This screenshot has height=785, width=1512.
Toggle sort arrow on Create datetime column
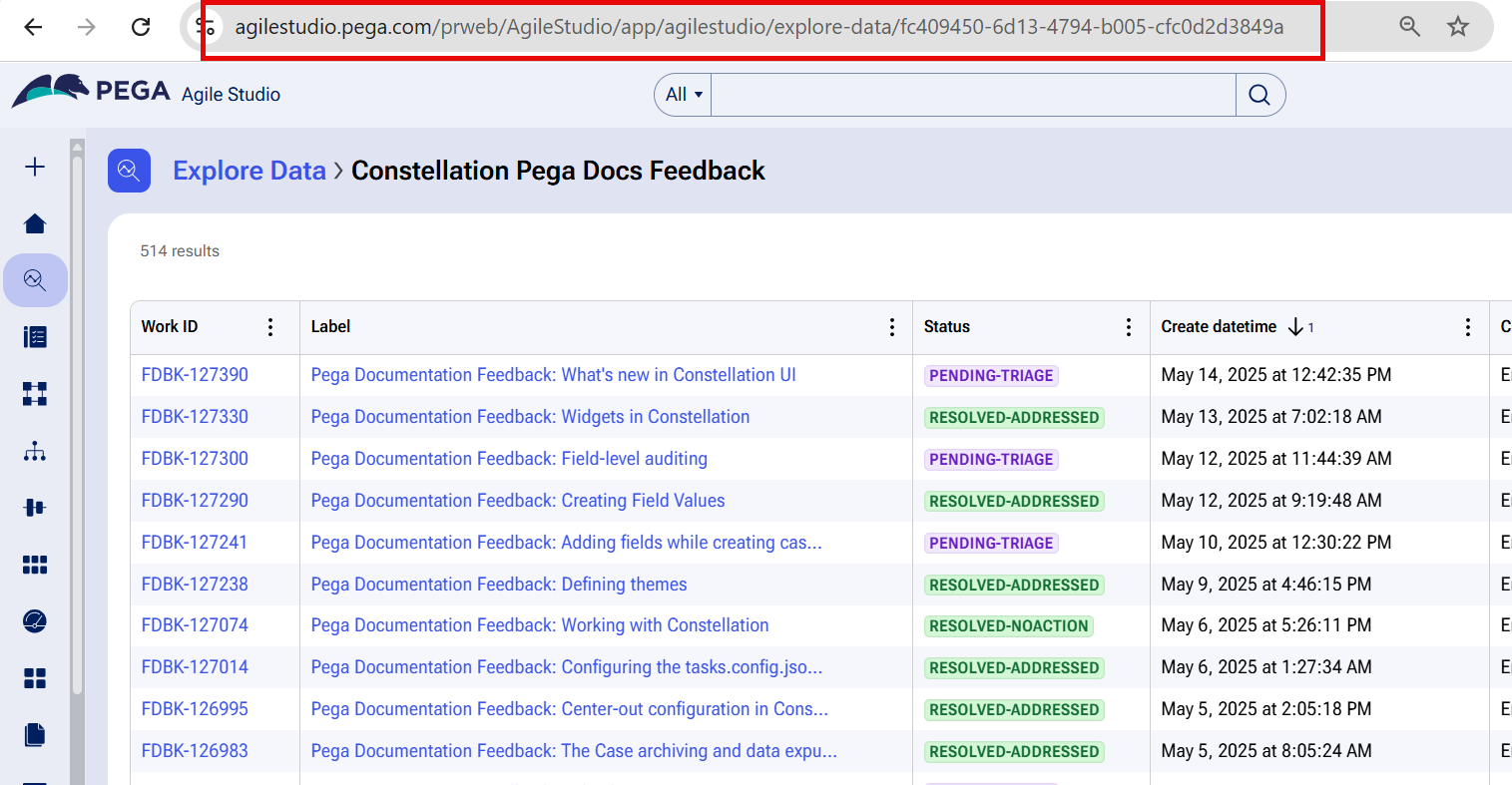(x=1295, y=327)
